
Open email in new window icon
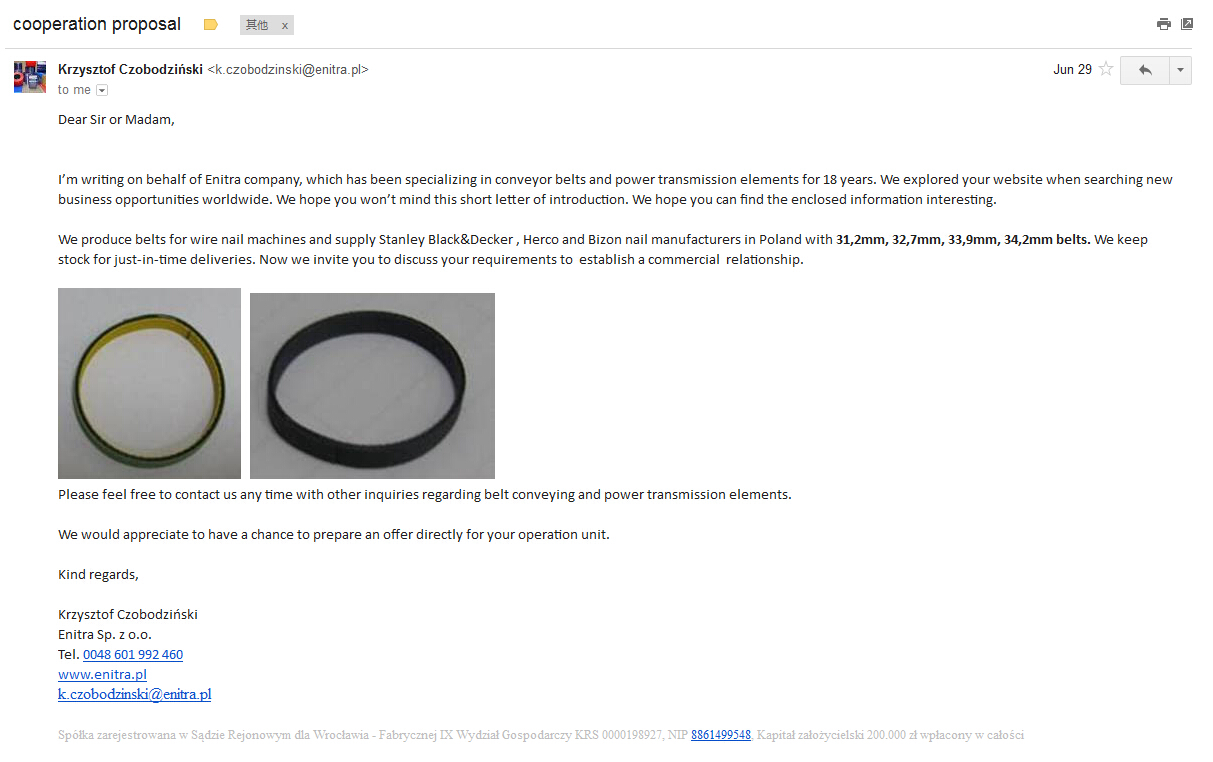point(1187,24)
